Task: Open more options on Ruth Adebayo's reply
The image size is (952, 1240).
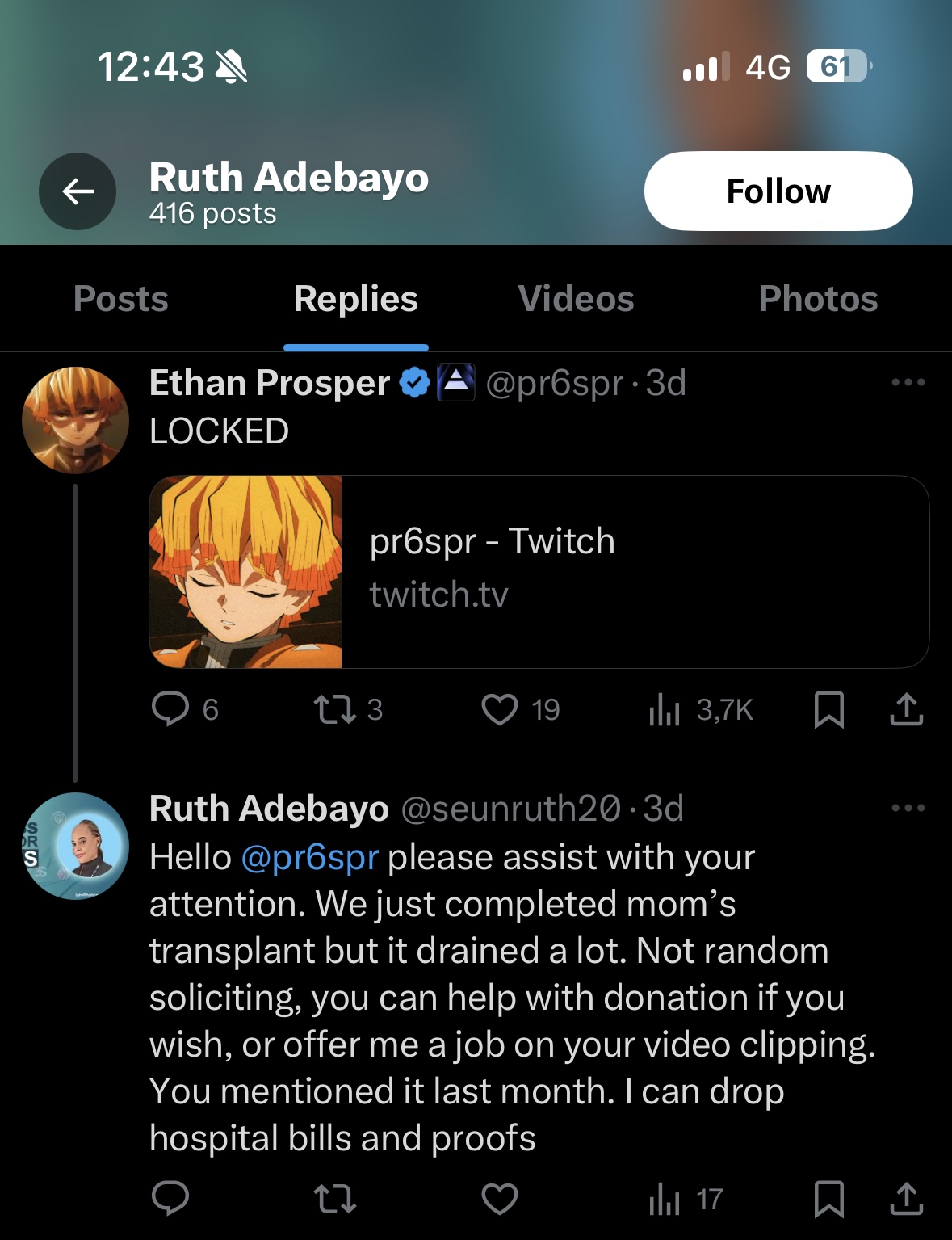Action: pos(908,808)
